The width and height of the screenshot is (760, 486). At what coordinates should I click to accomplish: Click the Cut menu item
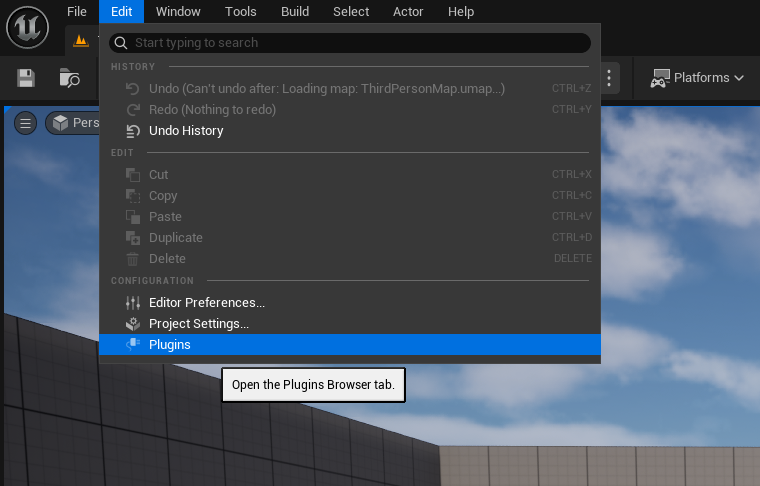tap(350, 174)
